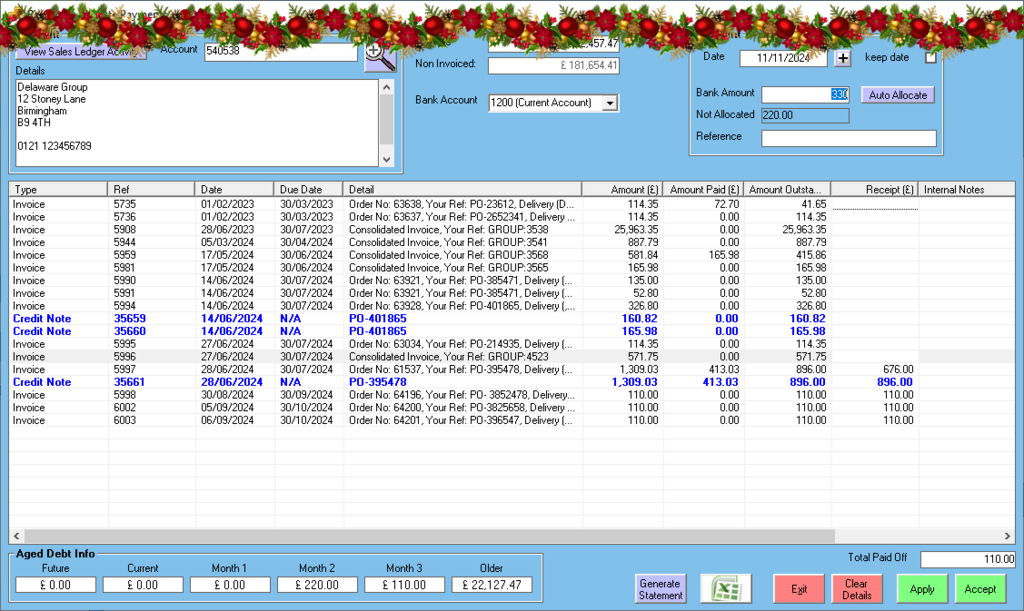Sort by the Due Date column header
Image resolution: width=1024 pixels, height=611 pixels.
pos(308,189)
